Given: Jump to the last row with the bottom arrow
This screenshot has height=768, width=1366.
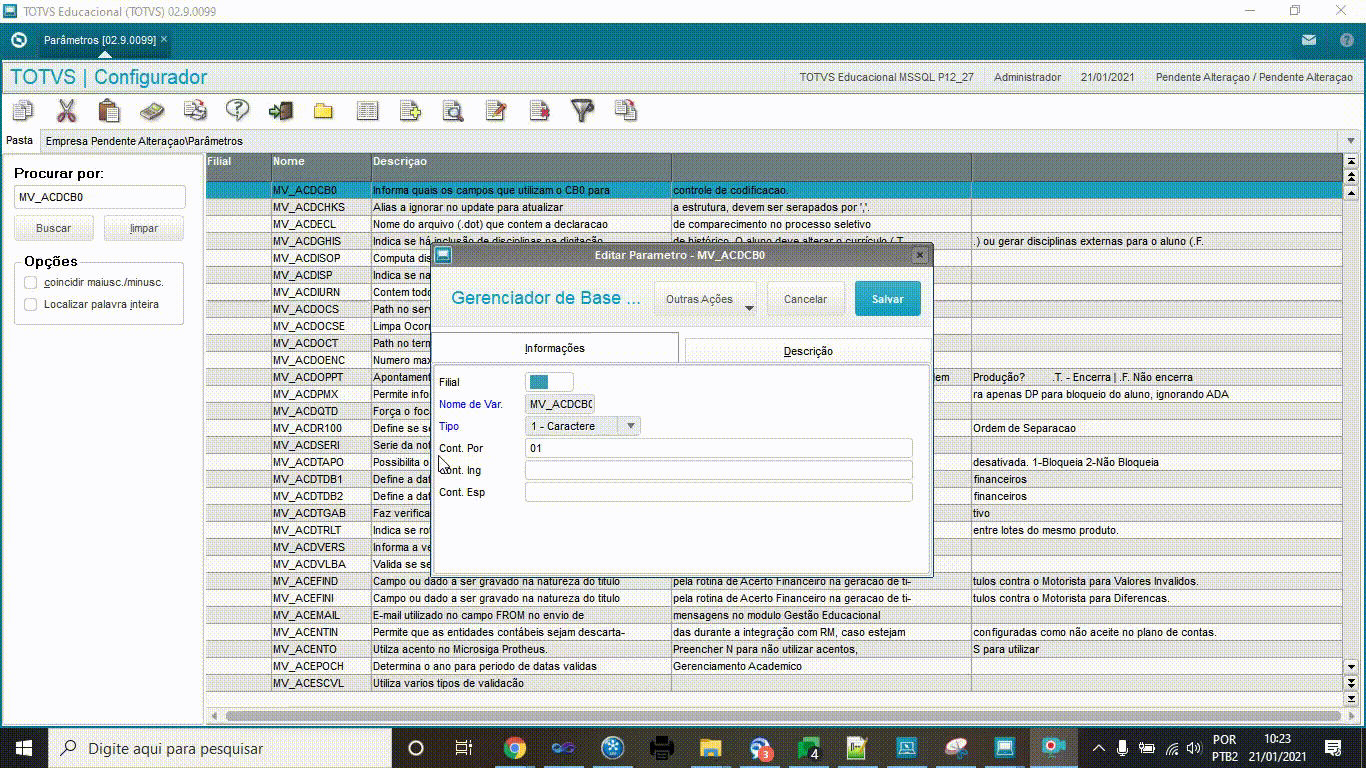Looking at the screenshot, I should click(x=1352, y=700).
